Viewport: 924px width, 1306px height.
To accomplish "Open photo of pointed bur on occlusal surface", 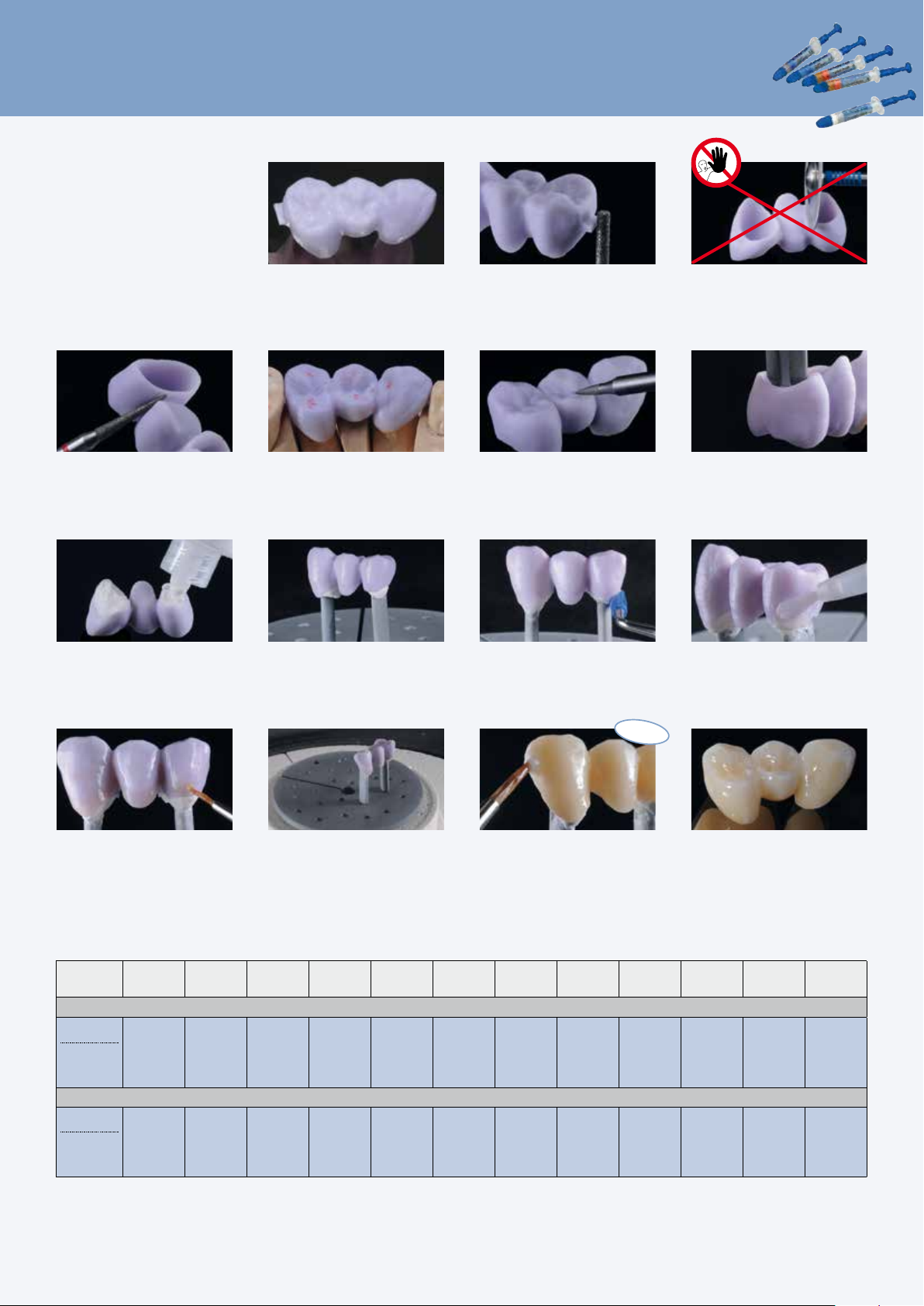I will 567,401.
